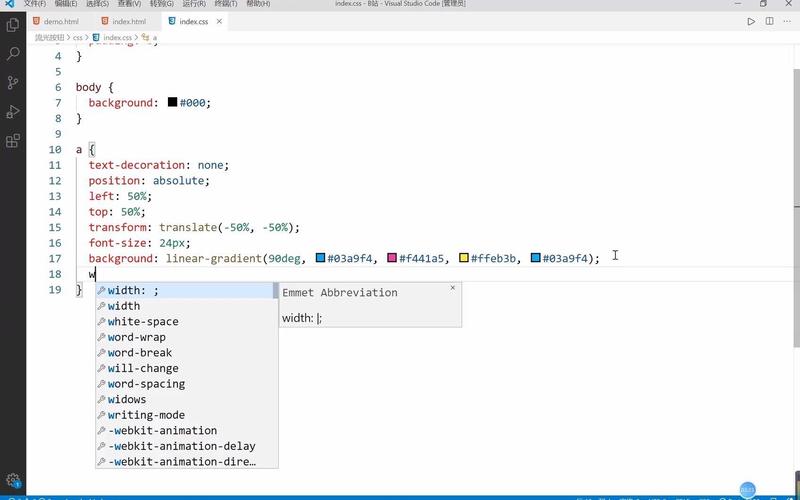Screen dimensions: 800x500
Task: Open the editor More Actions ellipsis menu
Action: [788, 21]
